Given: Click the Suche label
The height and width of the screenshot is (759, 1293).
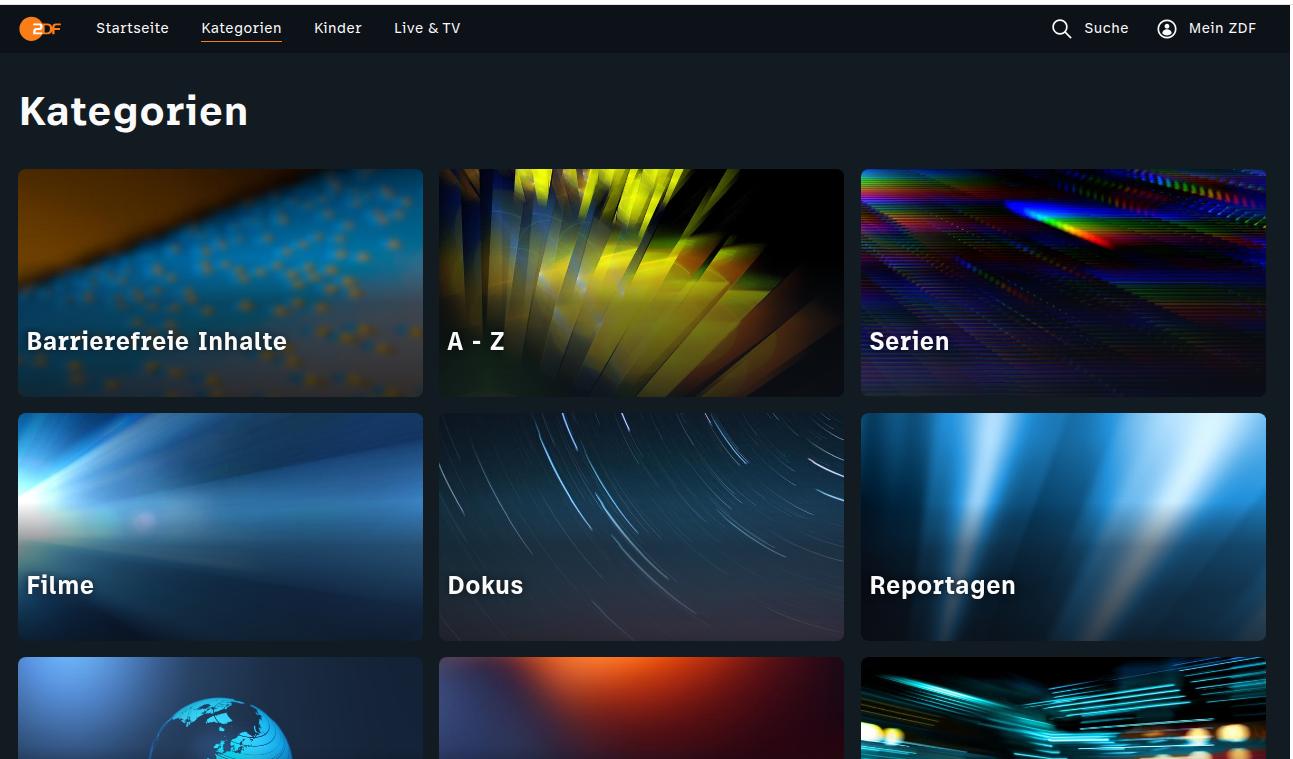Looking at the screenshot, I should coord(1106,29).
